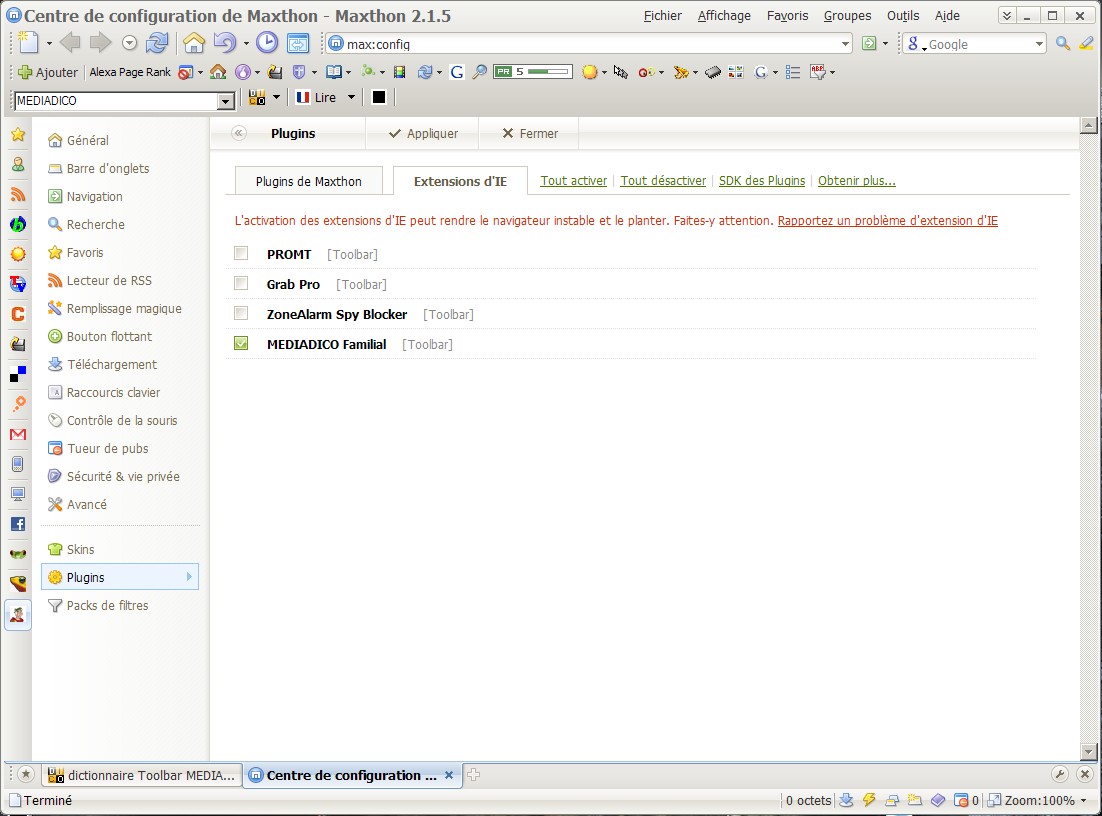Click the bulleted list toolbar icon
Viewport: 1102px width, 816px height.
(793, 72)
